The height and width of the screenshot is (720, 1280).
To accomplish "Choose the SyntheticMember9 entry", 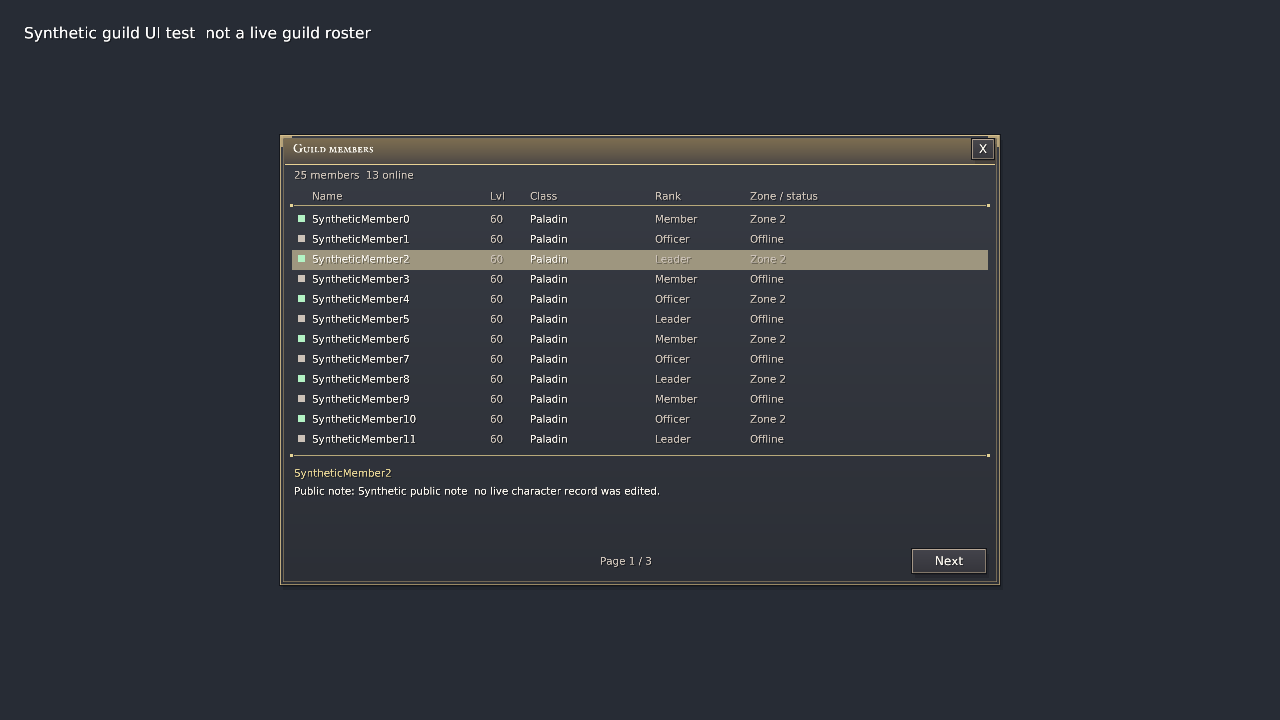I will coord(361,399).
